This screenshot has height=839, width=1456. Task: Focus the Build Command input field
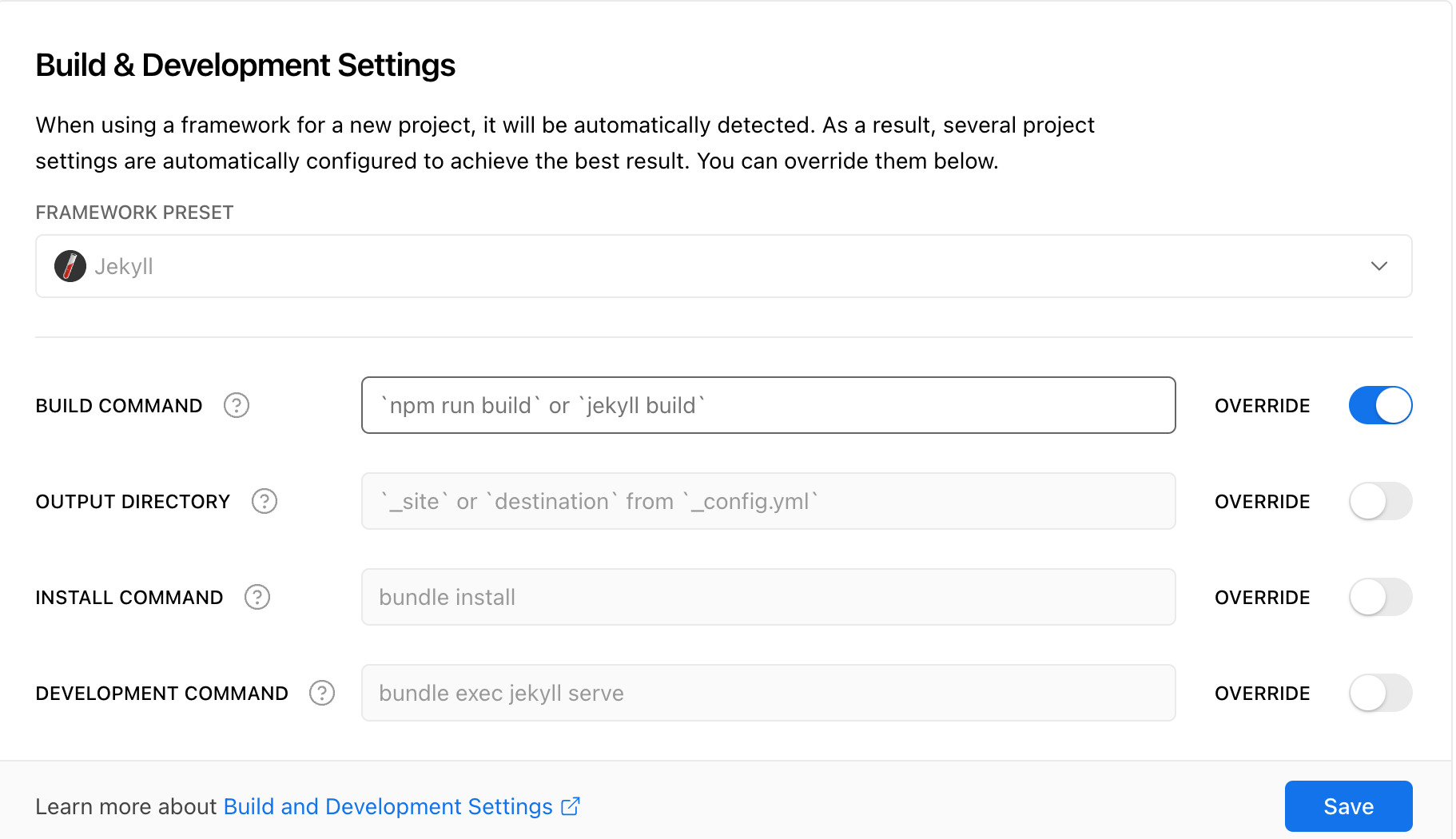click(x=768, y=406)
